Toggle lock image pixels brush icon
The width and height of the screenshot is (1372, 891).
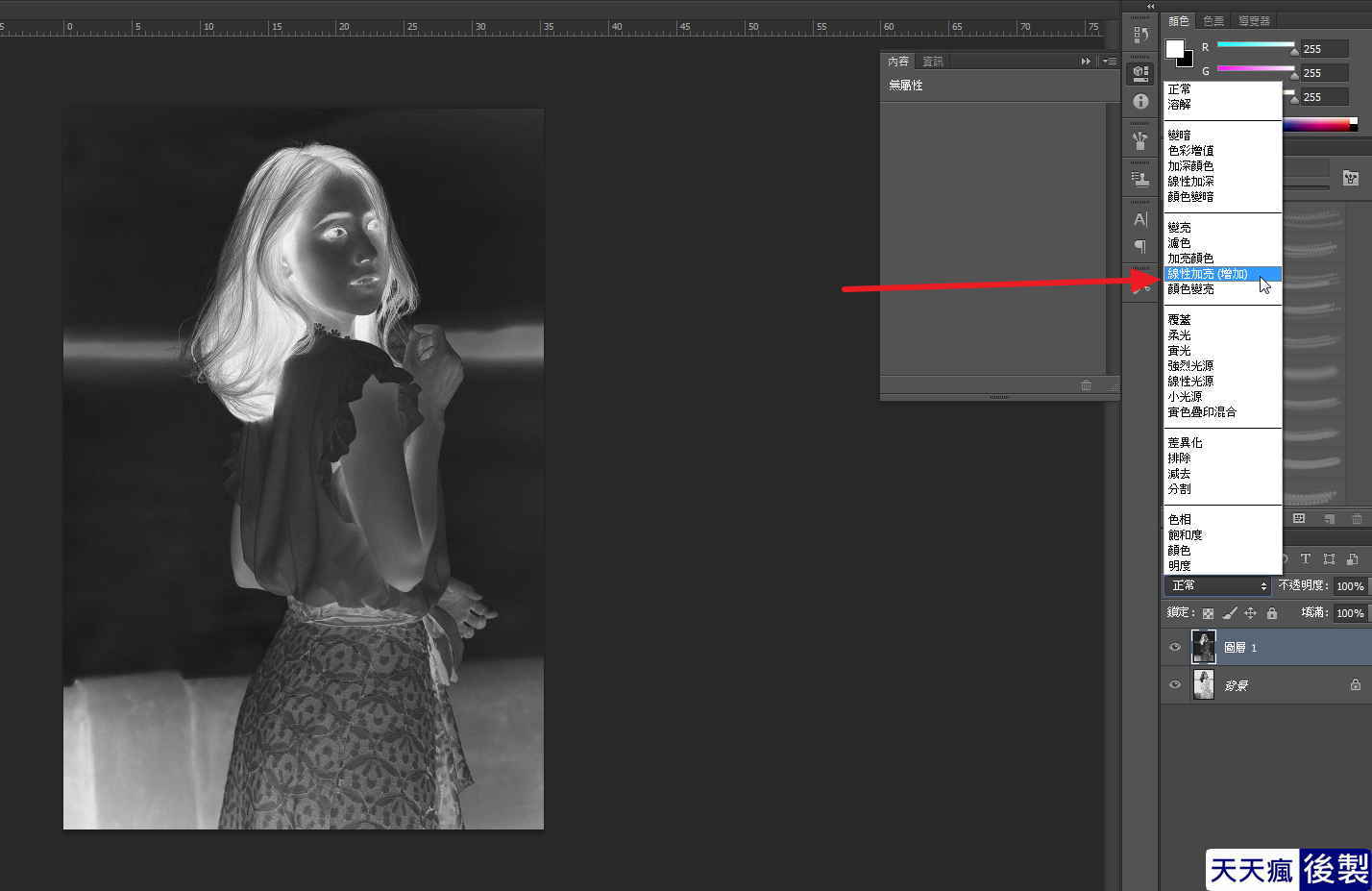1229,613
